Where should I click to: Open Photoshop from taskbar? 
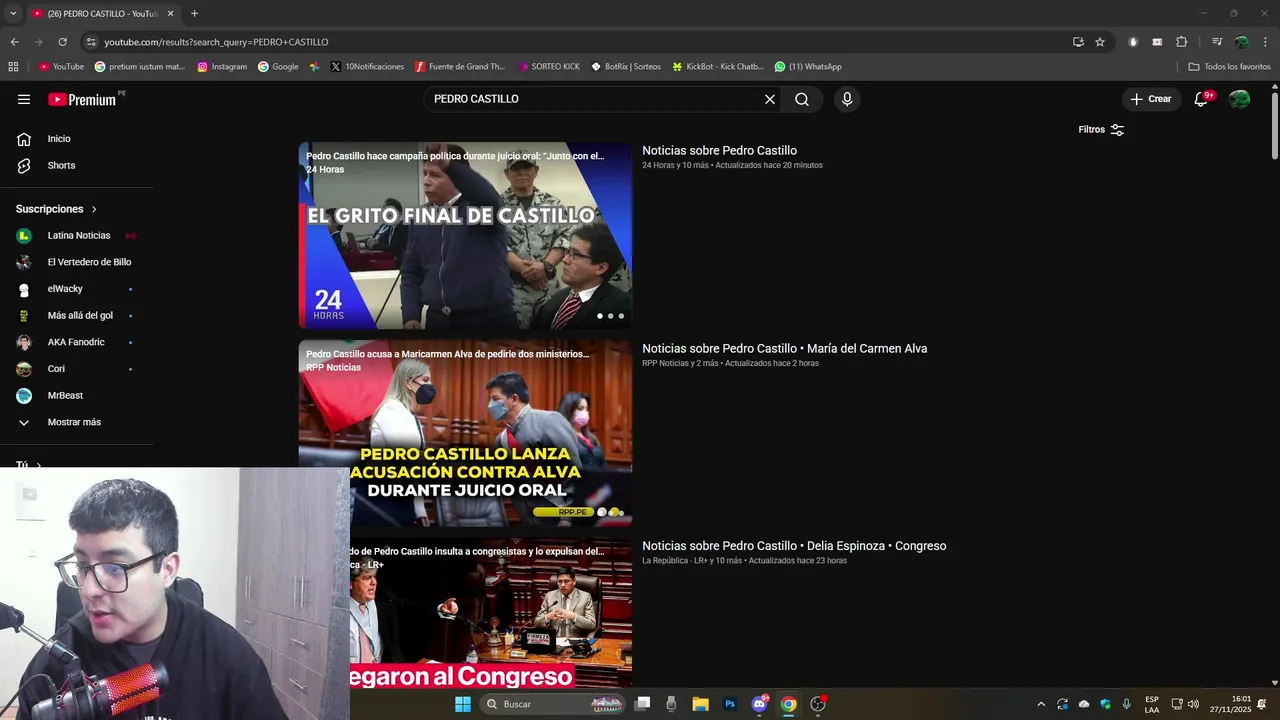[730, 704]
